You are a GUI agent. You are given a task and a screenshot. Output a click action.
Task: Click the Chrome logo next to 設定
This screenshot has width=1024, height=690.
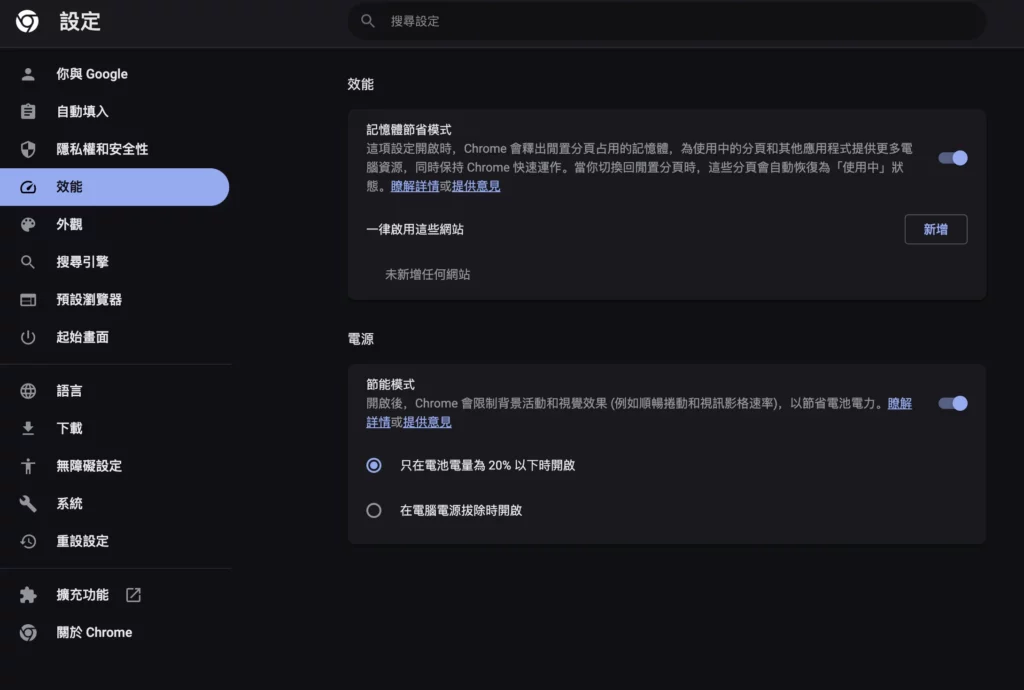coord(27,21)
